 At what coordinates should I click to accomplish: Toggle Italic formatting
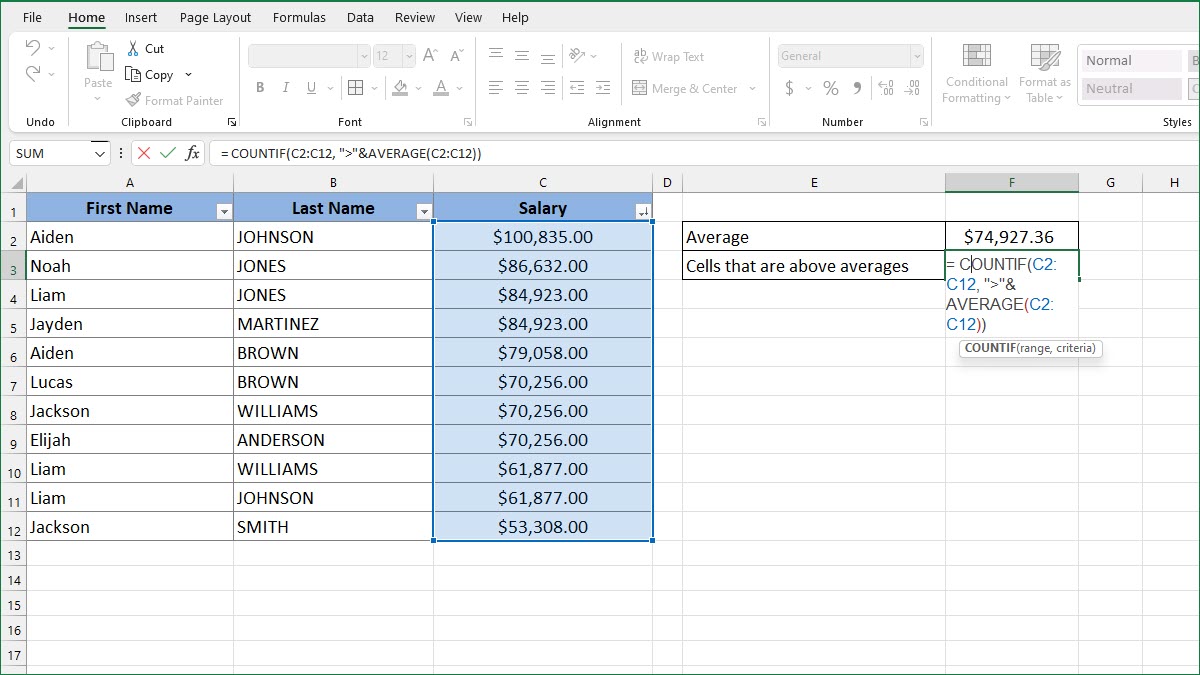286,88
